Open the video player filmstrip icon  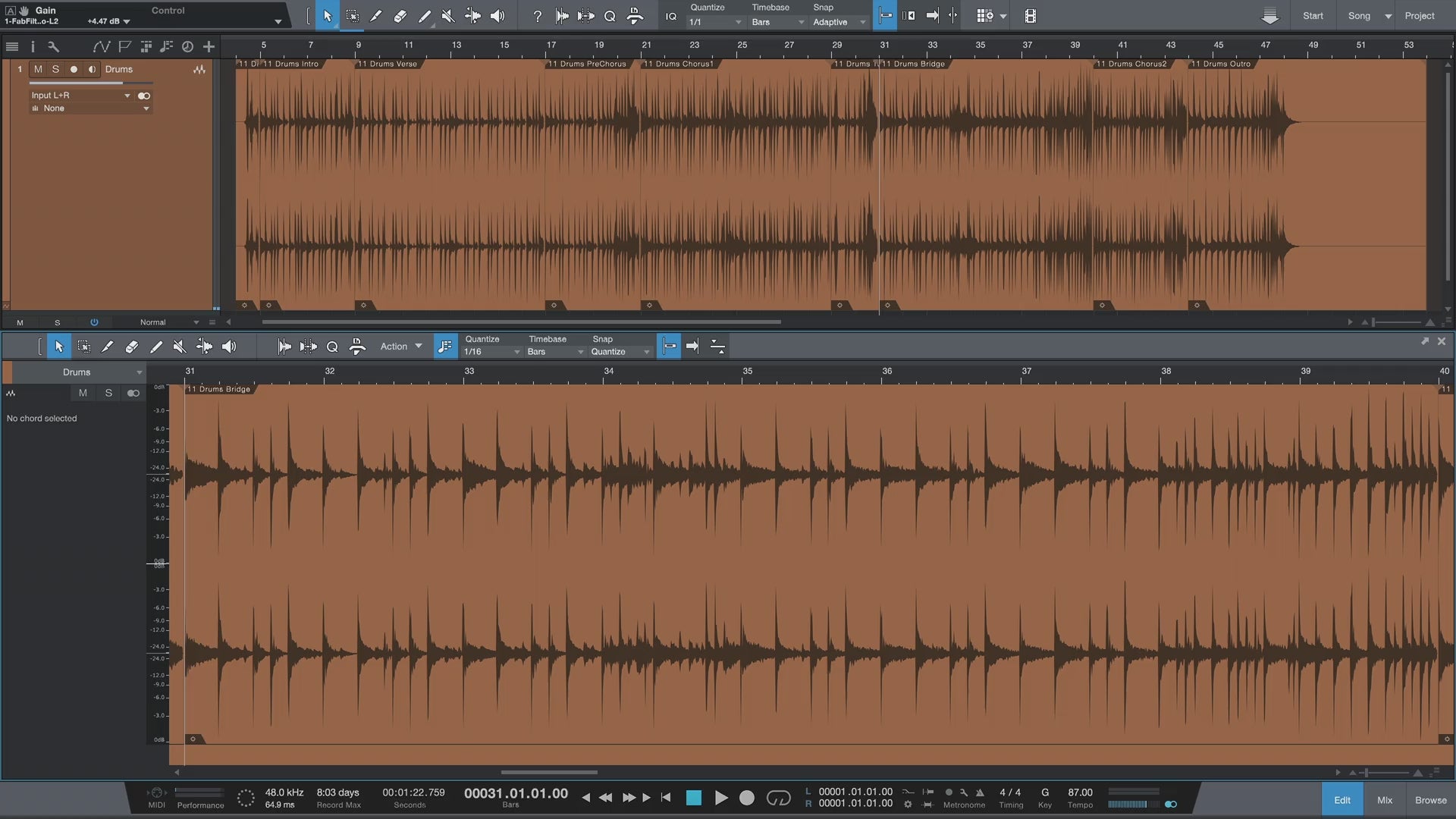1030,16
